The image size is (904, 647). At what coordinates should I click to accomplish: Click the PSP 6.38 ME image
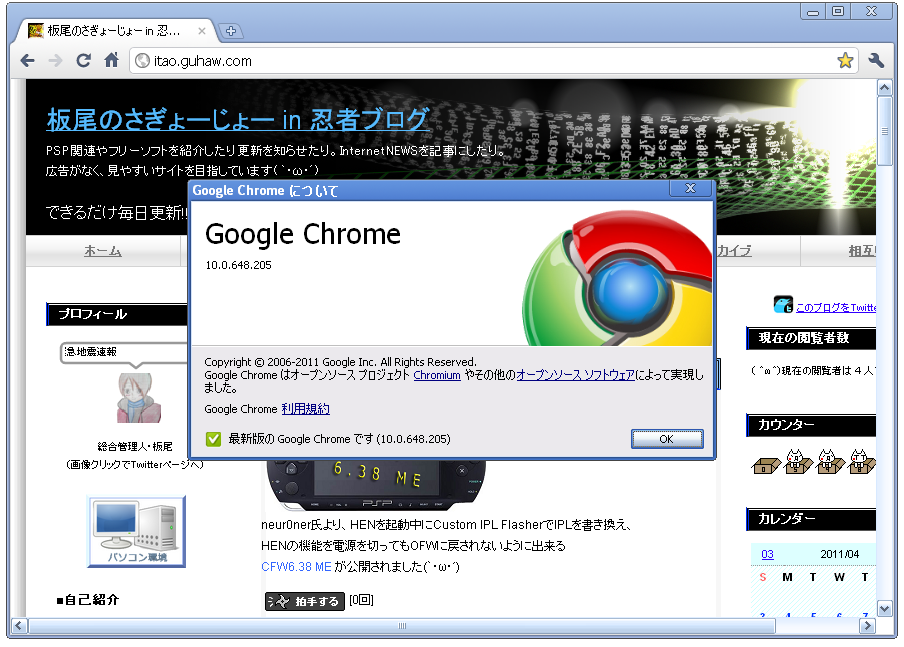click(376, 485)
